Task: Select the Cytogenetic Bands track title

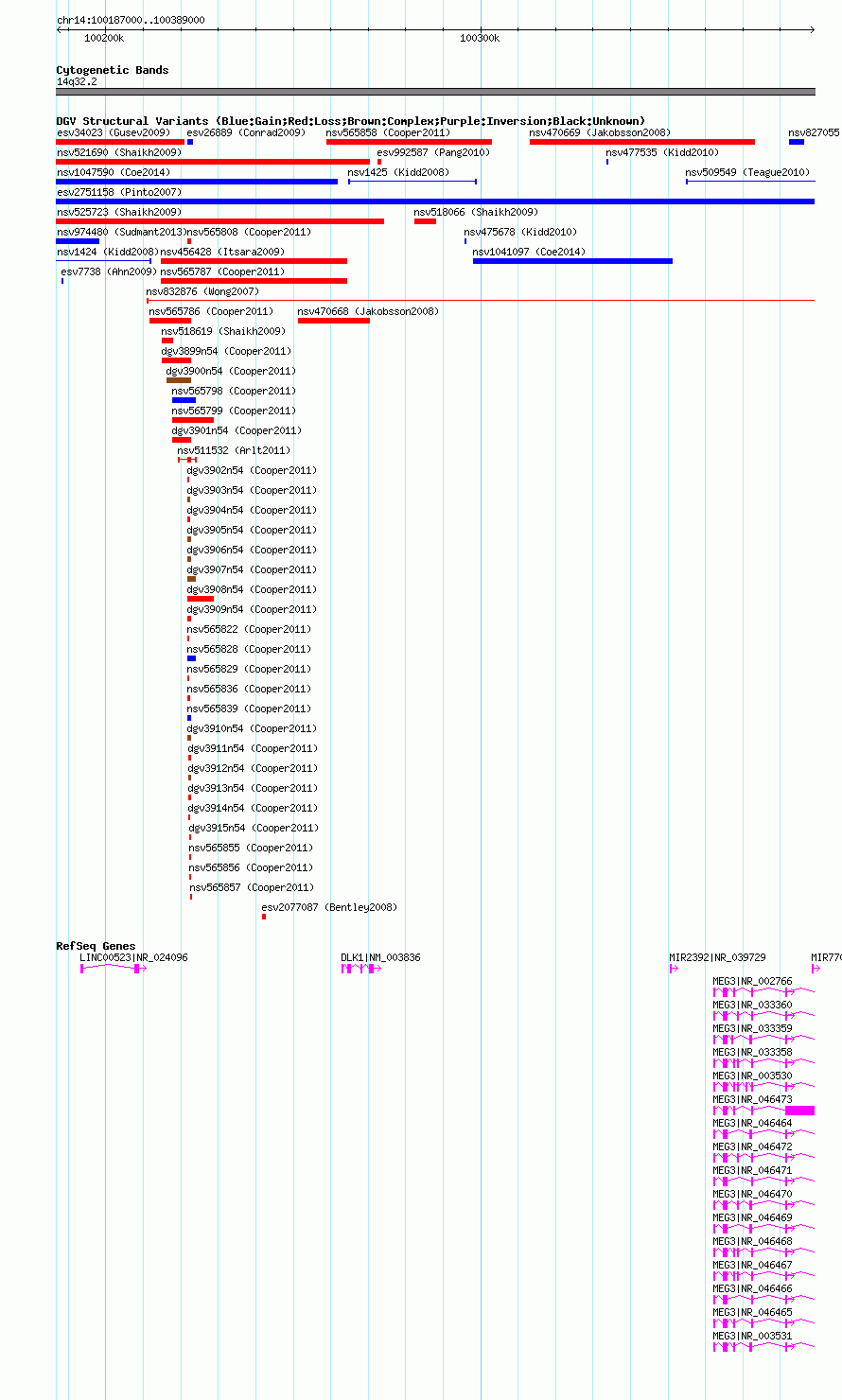Action: (113, 70)
